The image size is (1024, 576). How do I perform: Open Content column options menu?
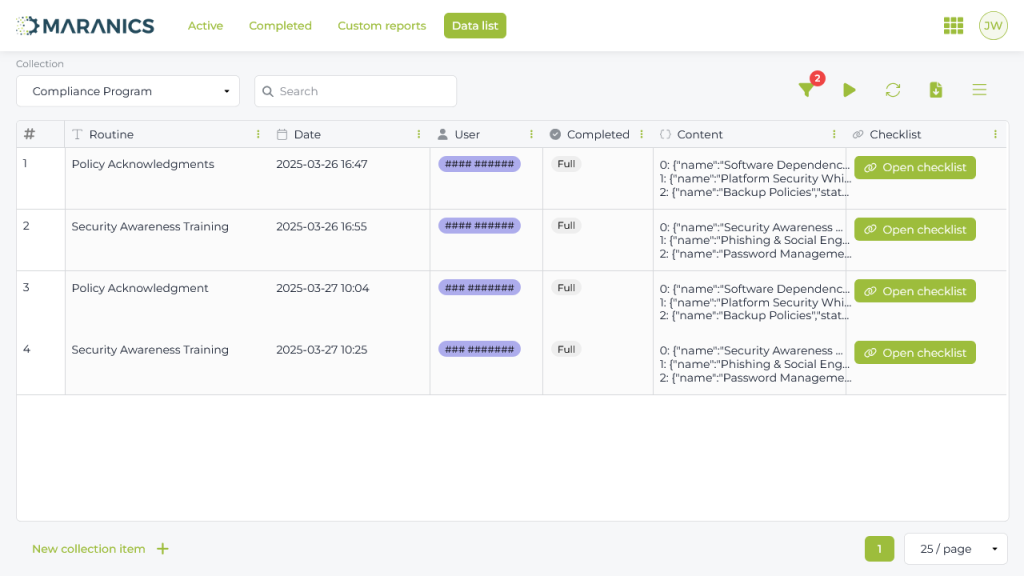click(834, 134)
